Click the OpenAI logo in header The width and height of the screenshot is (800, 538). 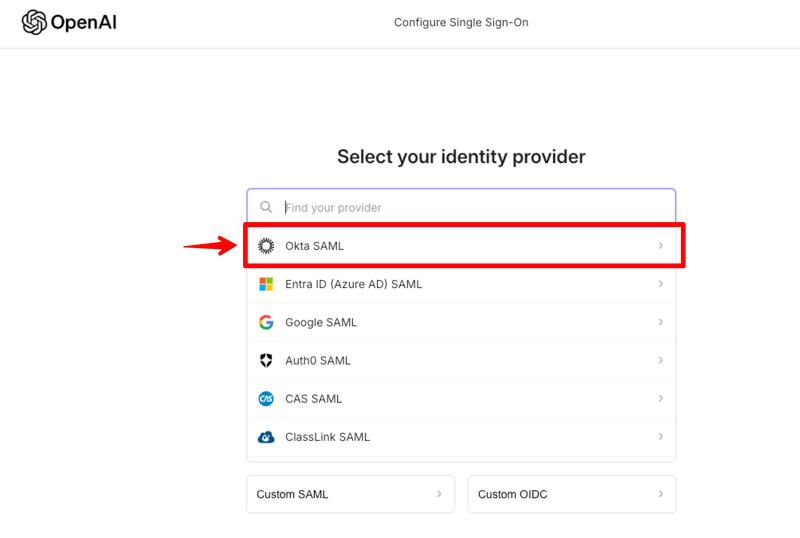tap(68, 22)
